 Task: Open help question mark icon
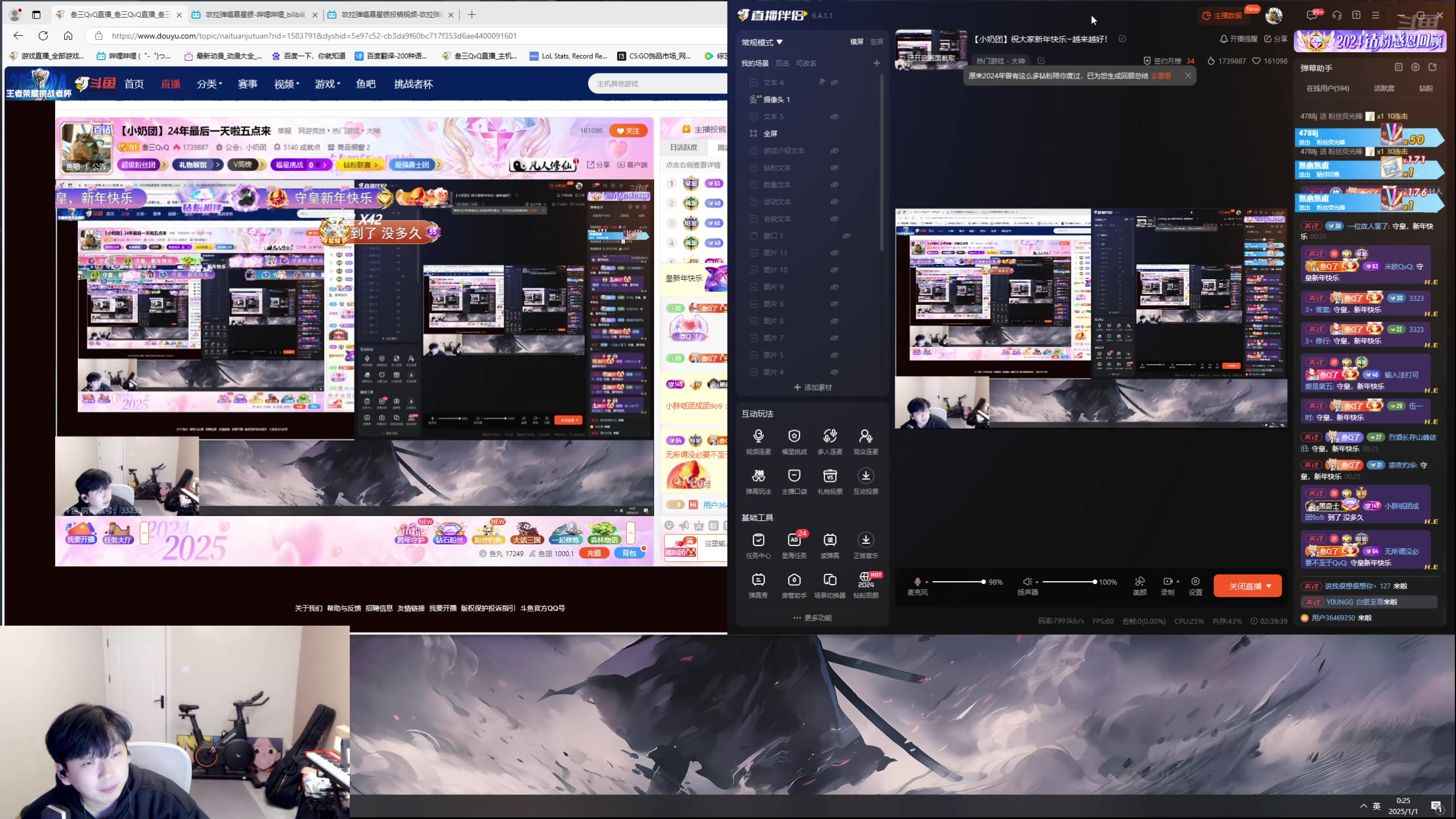tap(1356, 15)
